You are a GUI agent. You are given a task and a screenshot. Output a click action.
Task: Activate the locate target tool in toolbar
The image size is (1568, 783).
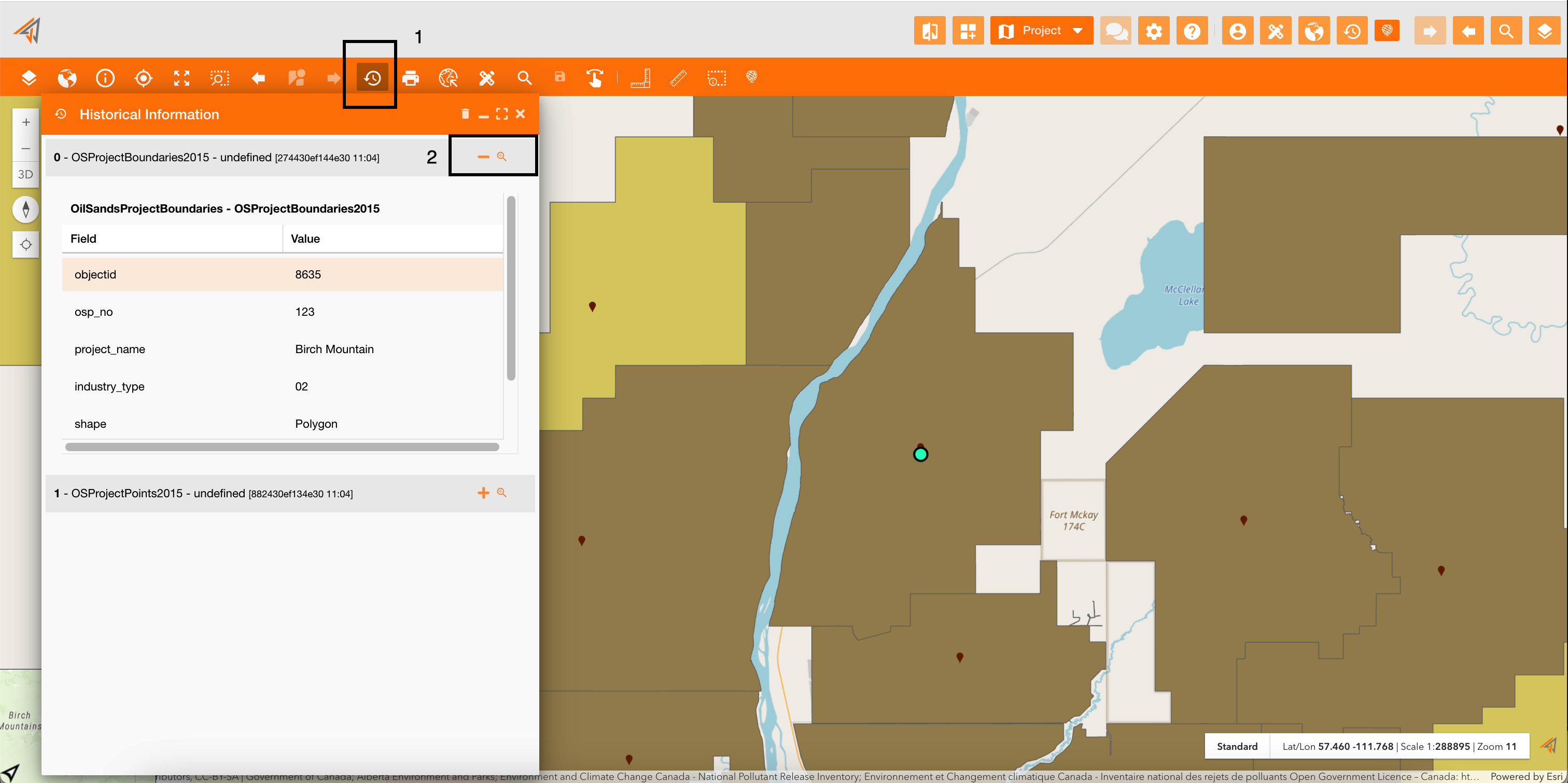143,78
